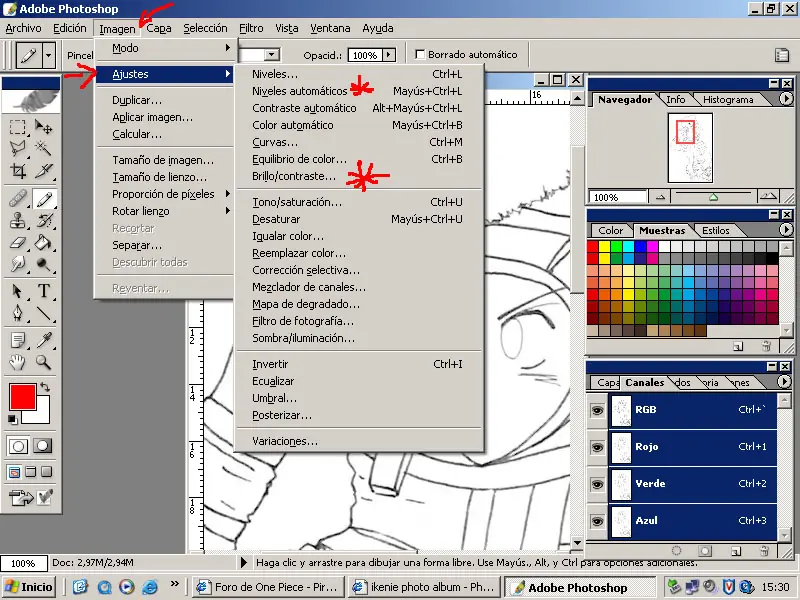The height and width of the screenshot is (600, 800).
Task: Switch to the Histograma tab
Action: pos(728,100)
